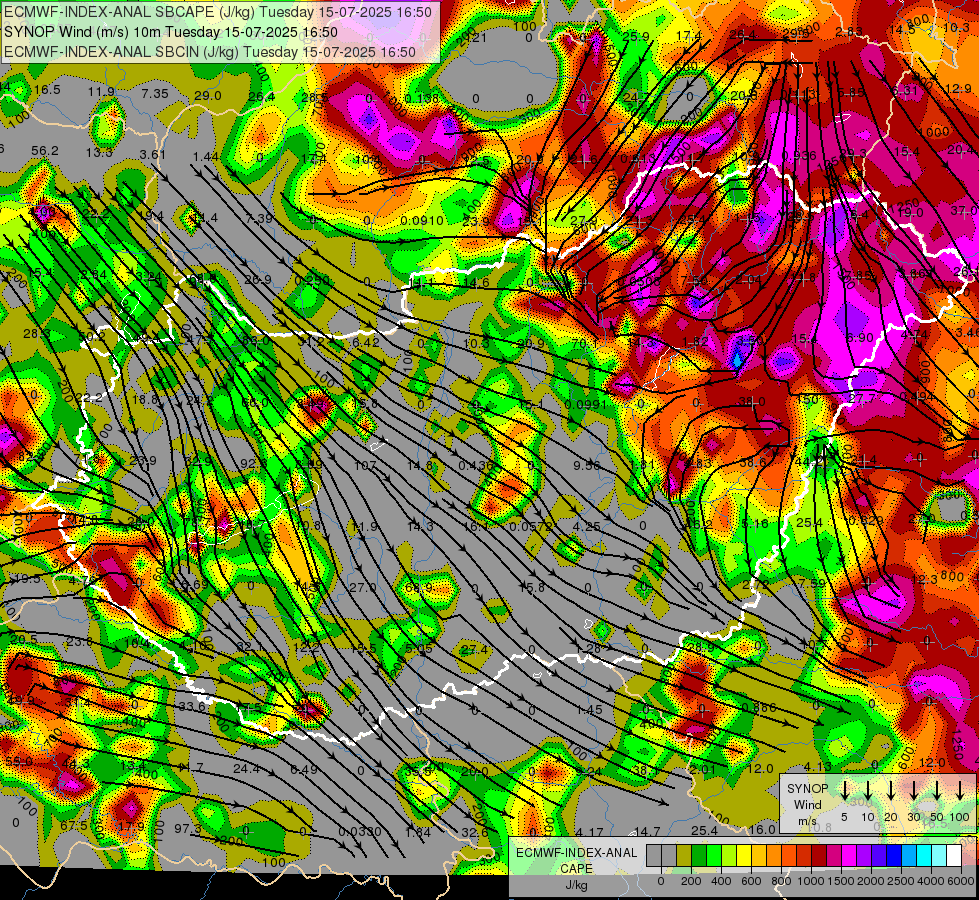Pick the bright cyan swatch in CAPE colorbar

[925, 855]
